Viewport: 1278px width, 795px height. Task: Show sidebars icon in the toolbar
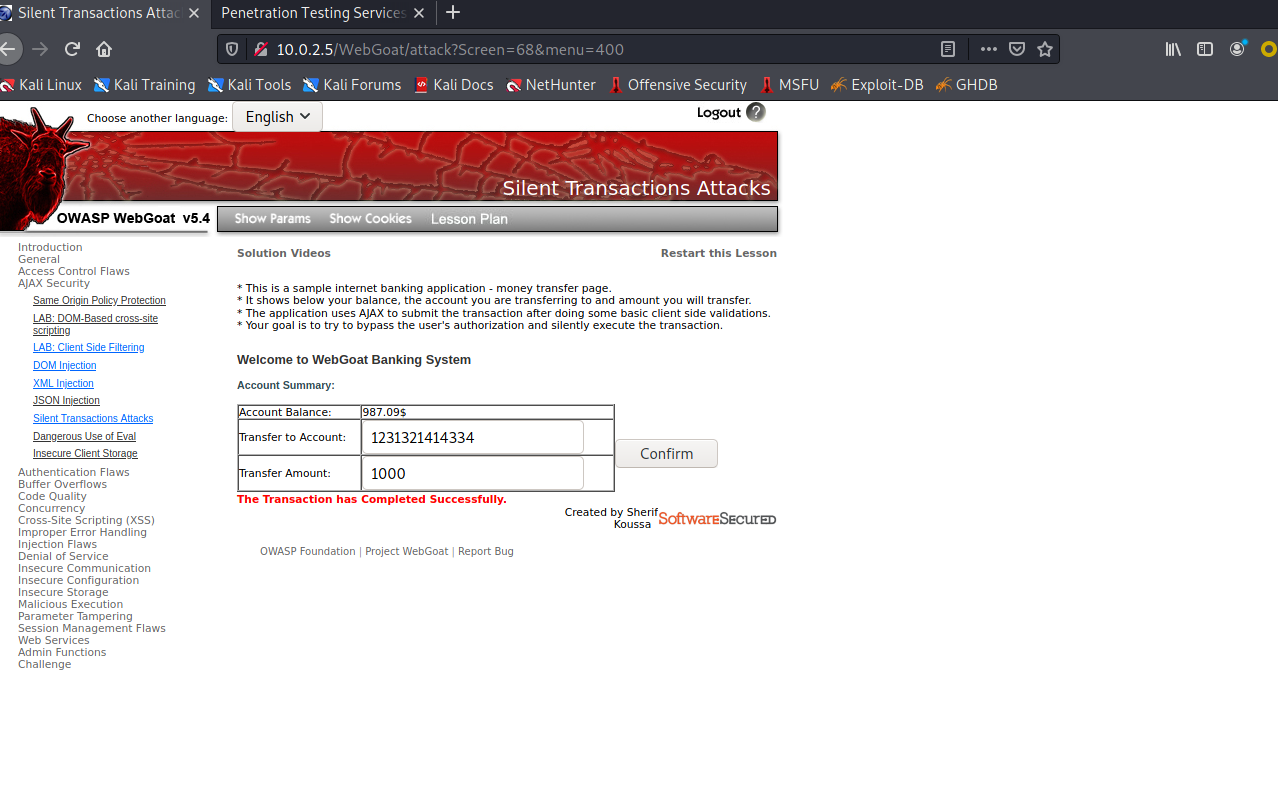1205,49
